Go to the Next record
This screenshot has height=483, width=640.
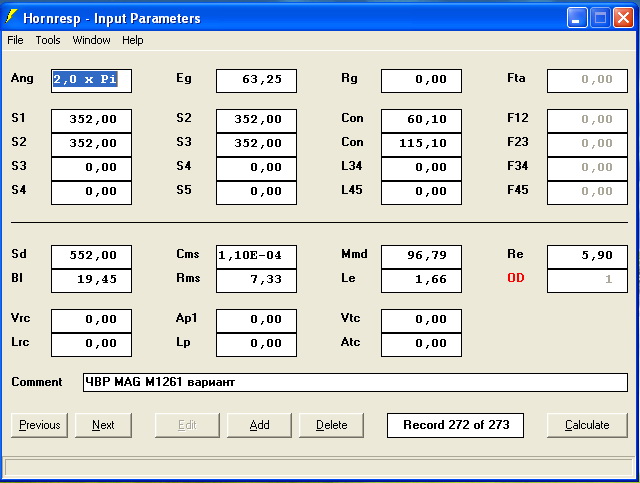(x=103, y=425)
